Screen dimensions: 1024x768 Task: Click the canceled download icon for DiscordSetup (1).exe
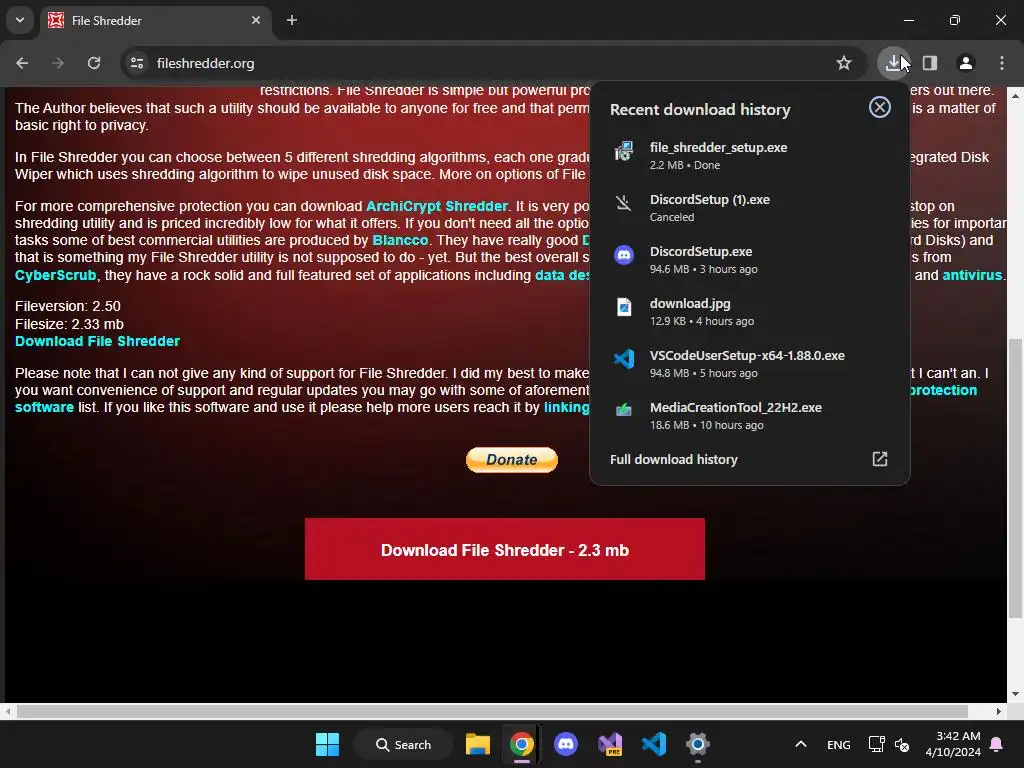click(x=624, y=203)
